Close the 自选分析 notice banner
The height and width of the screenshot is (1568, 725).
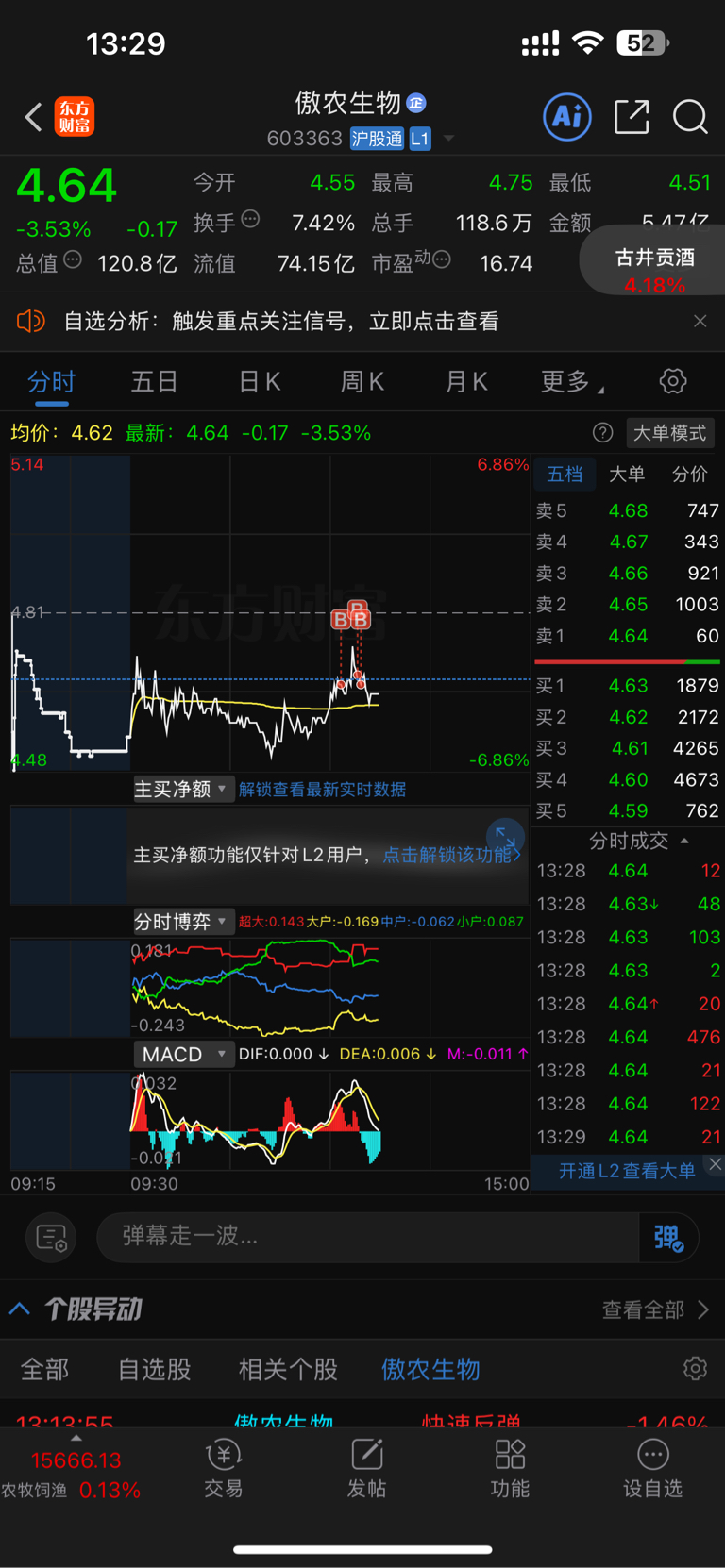(700, 321)
